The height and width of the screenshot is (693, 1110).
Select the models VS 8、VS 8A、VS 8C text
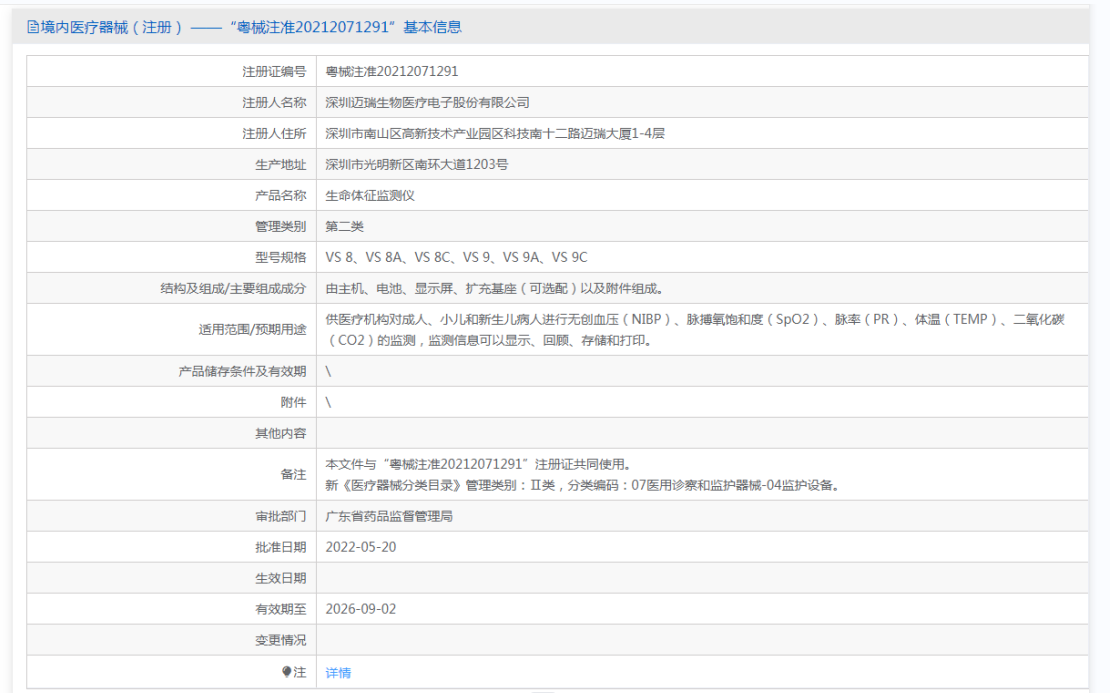point(388,258)
